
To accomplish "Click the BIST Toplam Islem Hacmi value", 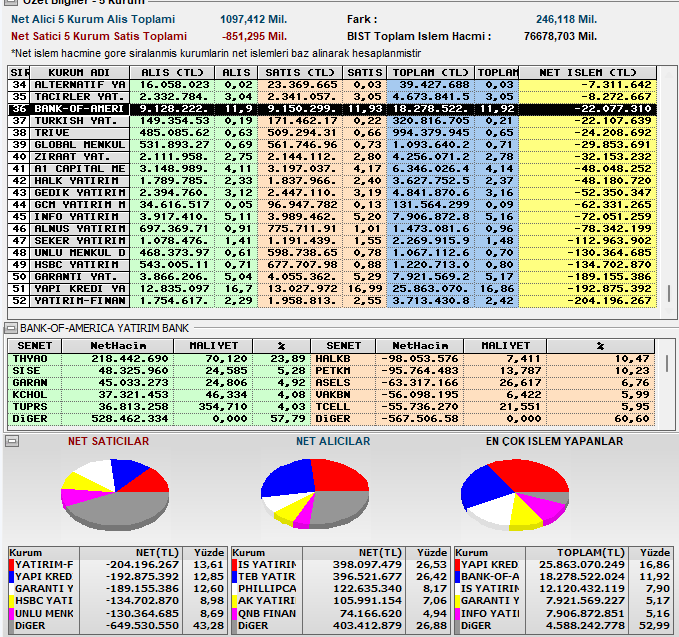I will tap(560, 36).
